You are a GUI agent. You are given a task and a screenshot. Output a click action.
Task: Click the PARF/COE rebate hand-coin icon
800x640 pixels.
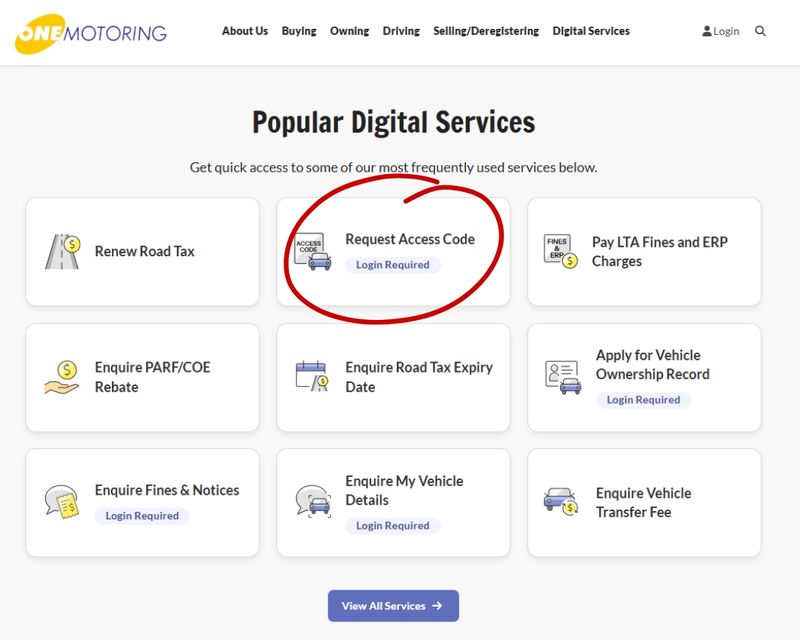click(x=62, y=377)
